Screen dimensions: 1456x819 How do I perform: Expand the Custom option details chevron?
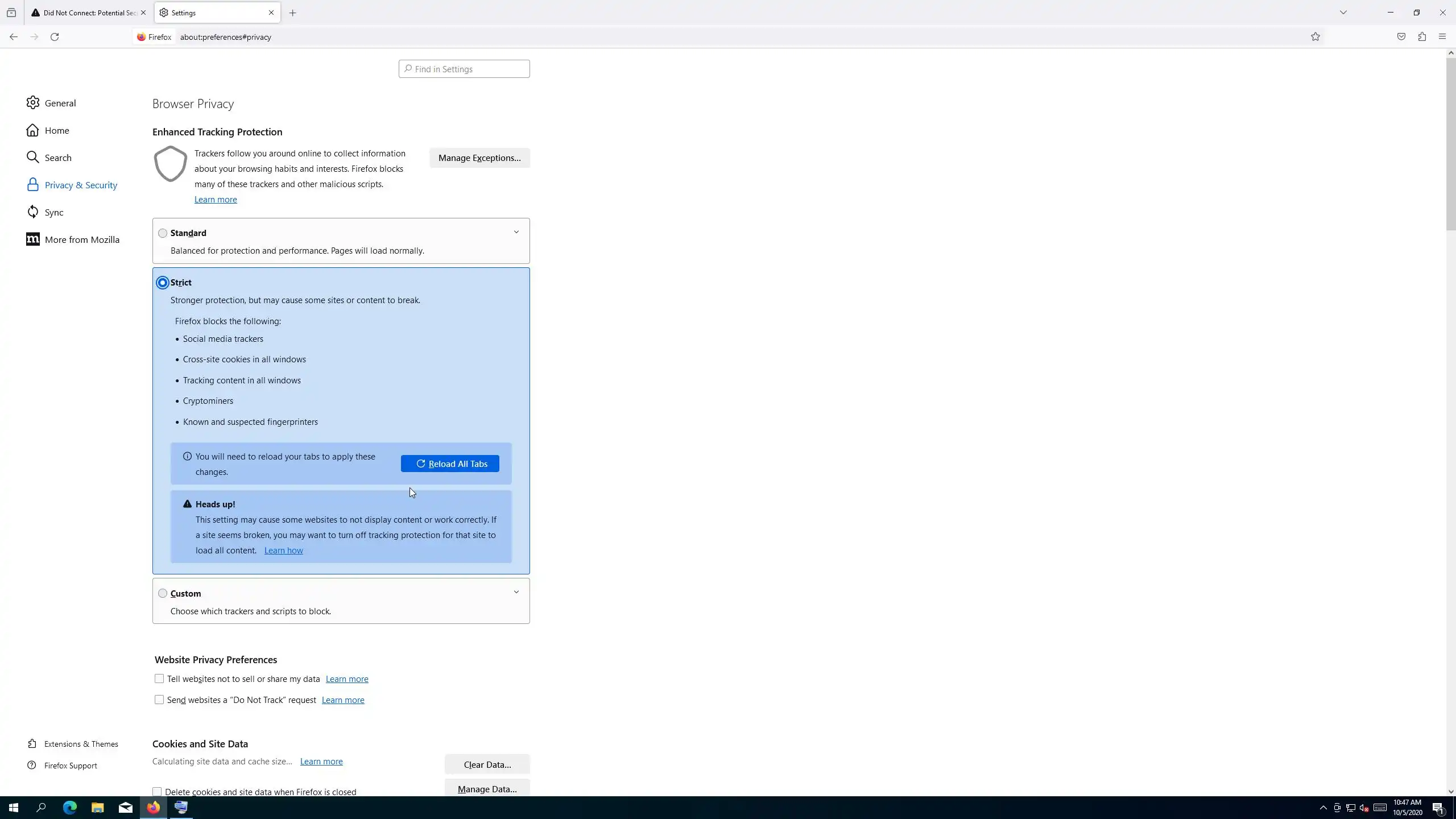(516, 592)
